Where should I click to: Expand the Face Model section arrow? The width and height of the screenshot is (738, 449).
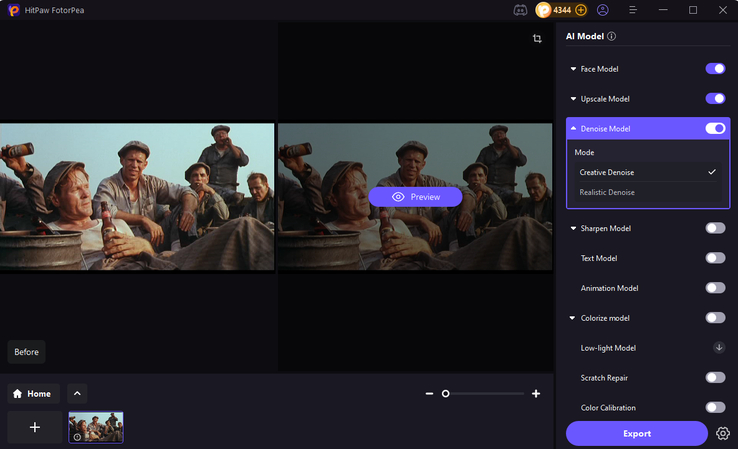[x=573, y=69]
